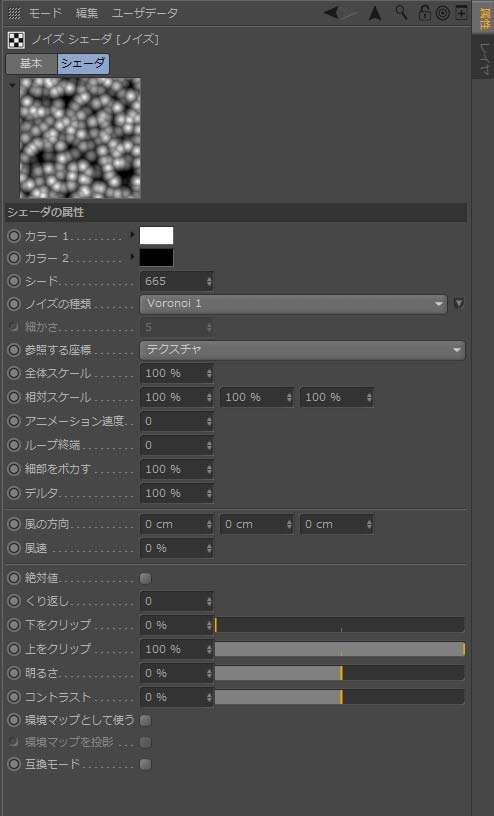Open the モード menu

[45, 13]
